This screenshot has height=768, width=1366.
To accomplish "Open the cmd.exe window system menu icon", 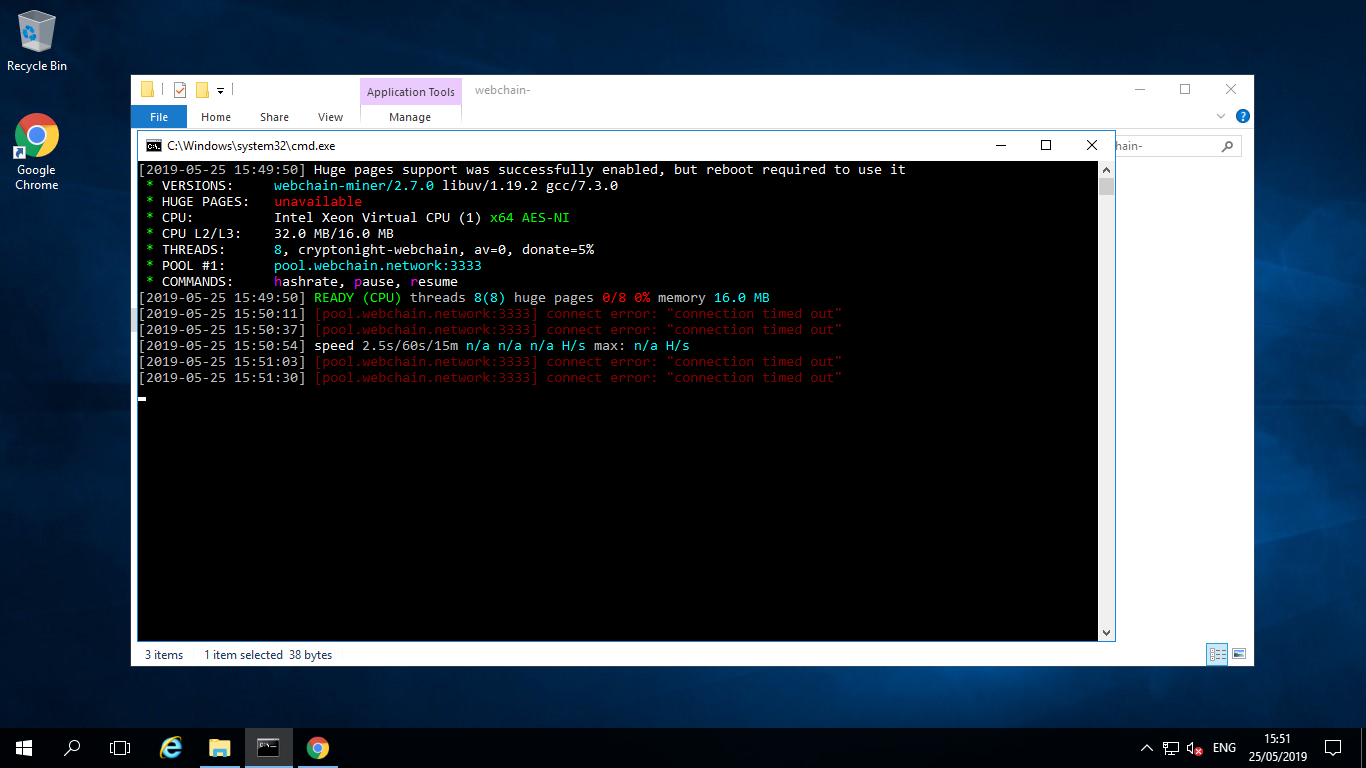I will coord(153,145).
